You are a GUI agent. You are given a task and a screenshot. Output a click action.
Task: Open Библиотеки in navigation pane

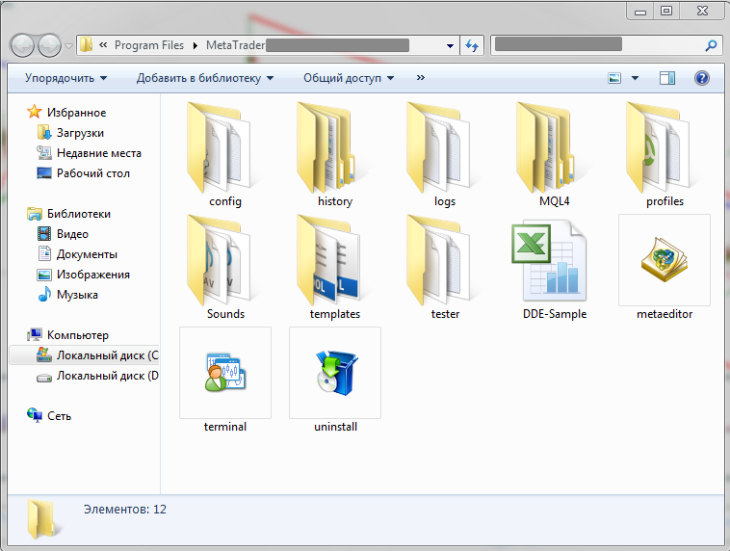coord(69,214)
